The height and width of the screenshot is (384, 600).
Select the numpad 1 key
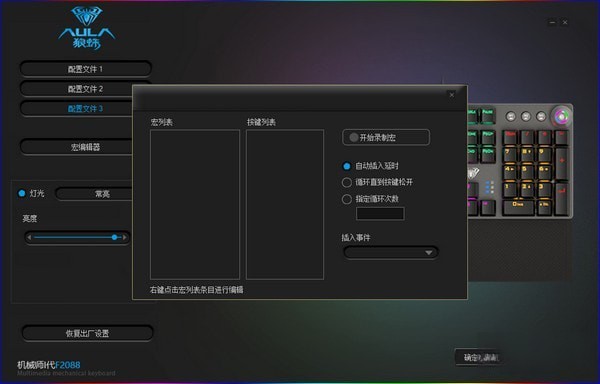click(x=510, y=190)
